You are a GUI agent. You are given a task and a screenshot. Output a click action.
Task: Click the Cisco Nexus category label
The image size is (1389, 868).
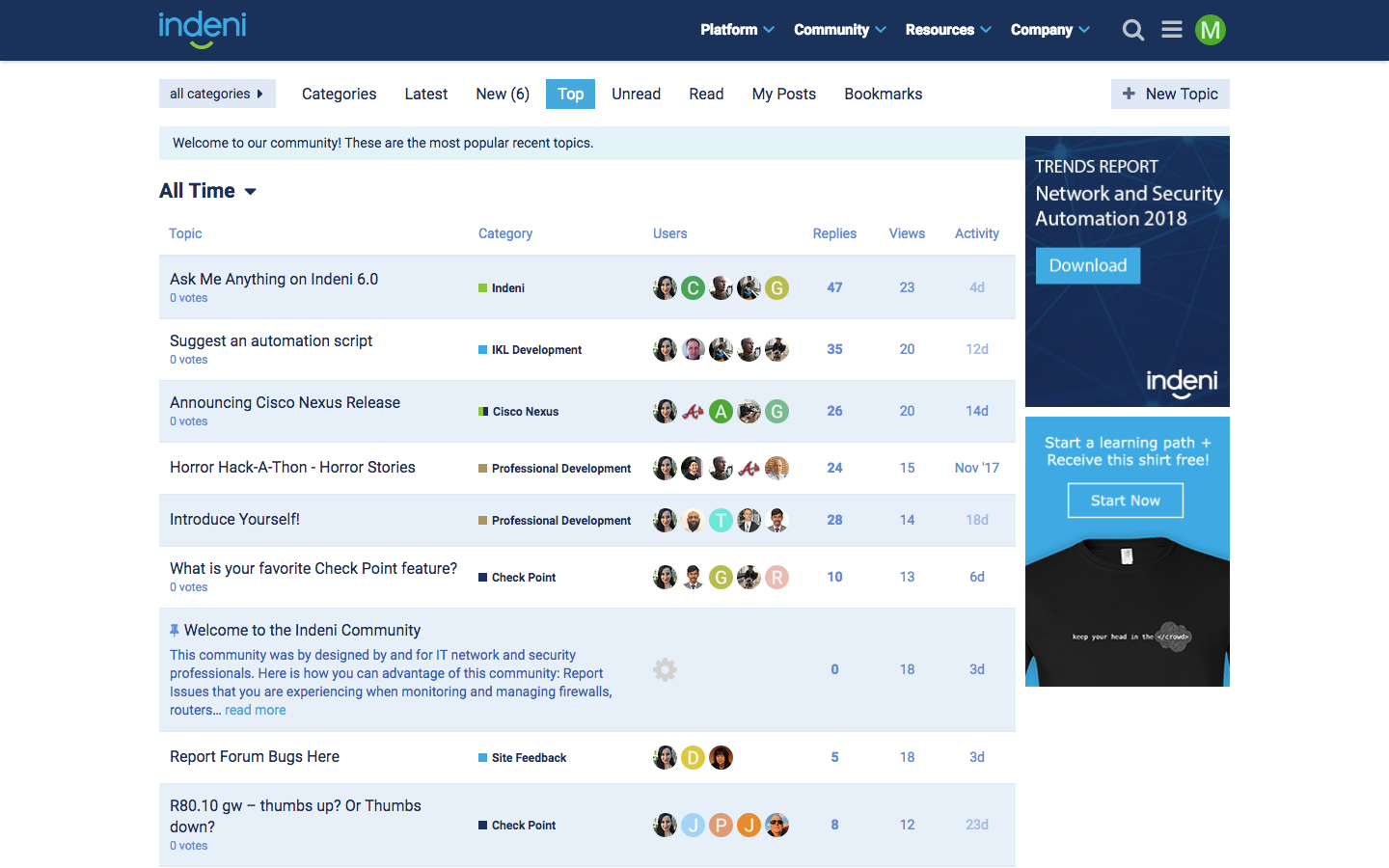pyautogui.click(x=519, y=411)
